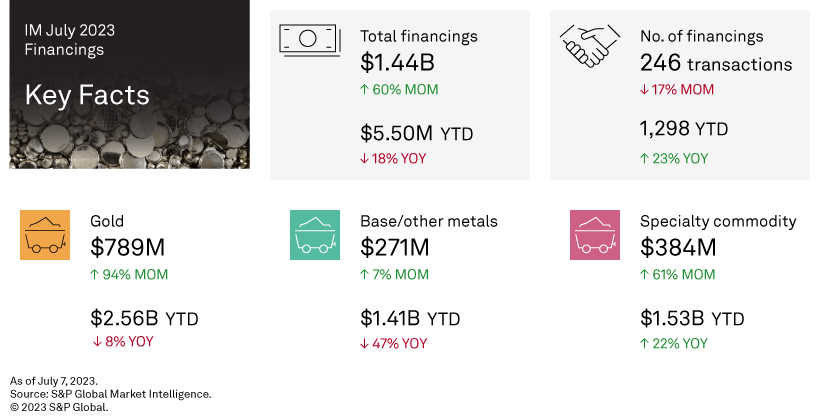Click the red down arrow by 47% YOY
This screenshot has width=840, height=420.
pyautogui.click(x=365, y=344)
